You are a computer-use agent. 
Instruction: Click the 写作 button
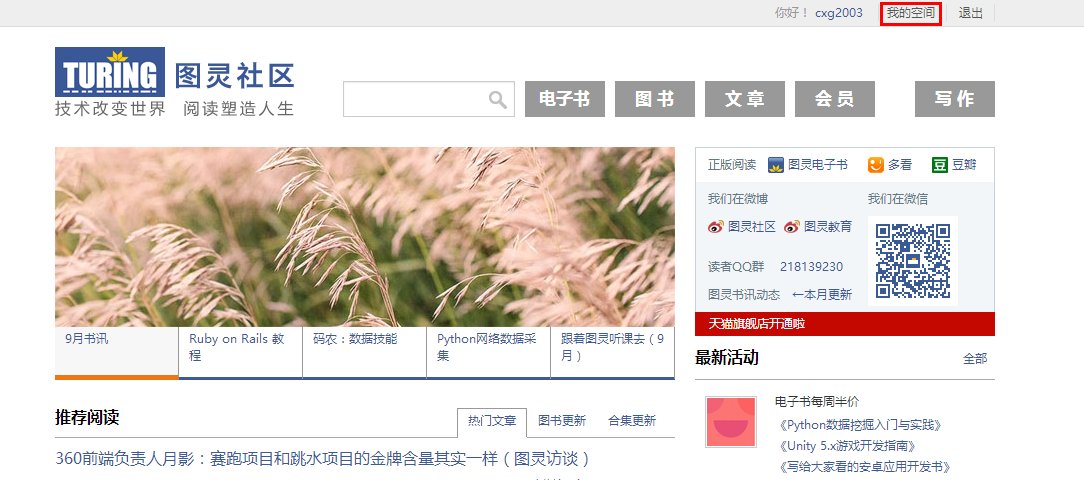tap(955, 99)
